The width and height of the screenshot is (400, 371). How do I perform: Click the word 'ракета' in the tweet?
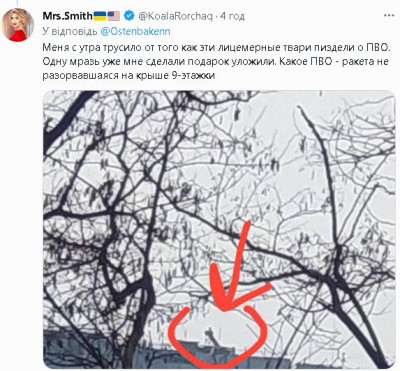(x=355, y=62)
